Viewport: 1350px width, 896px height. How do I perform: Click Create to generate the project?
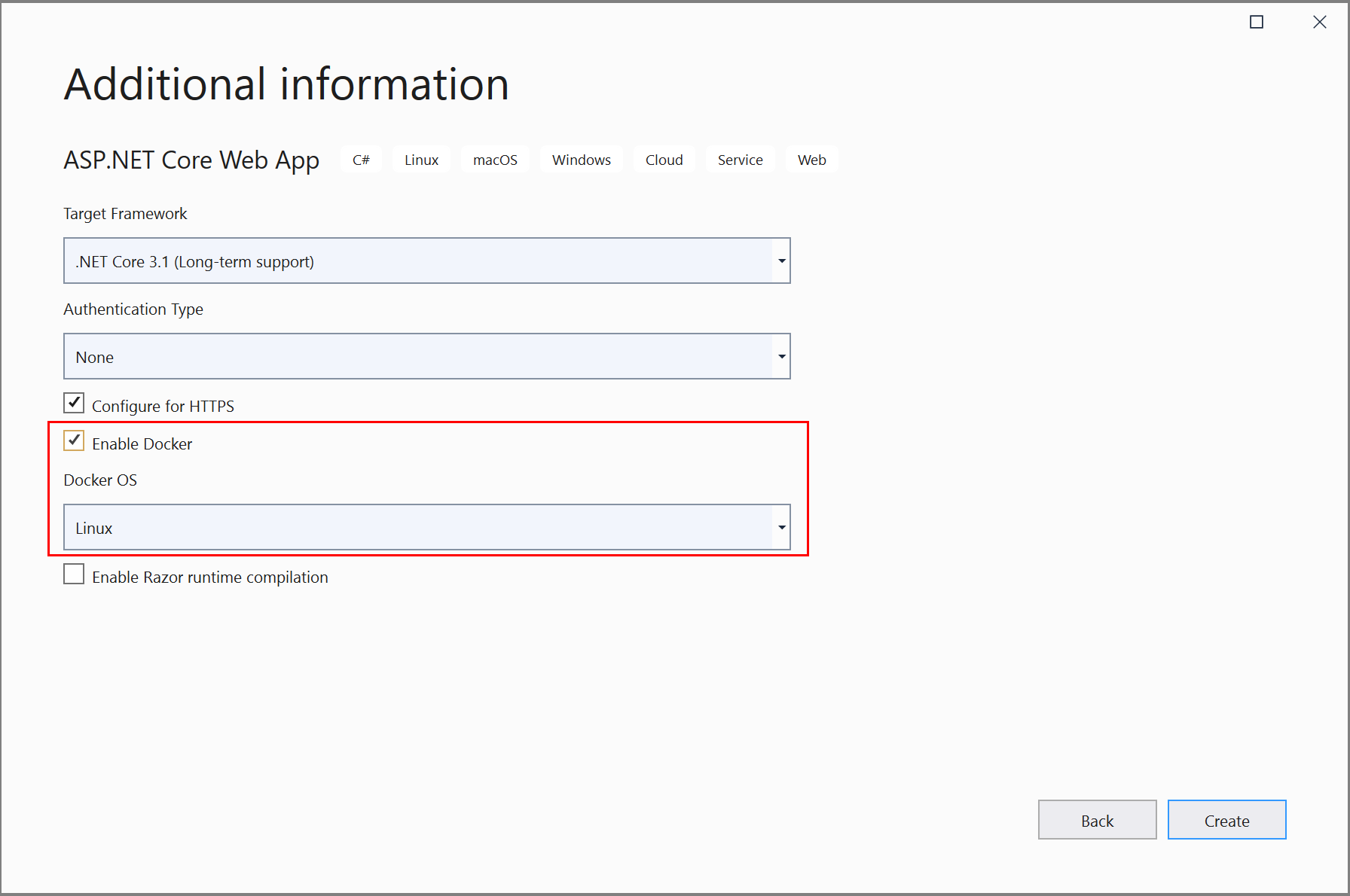point(1226,820)
